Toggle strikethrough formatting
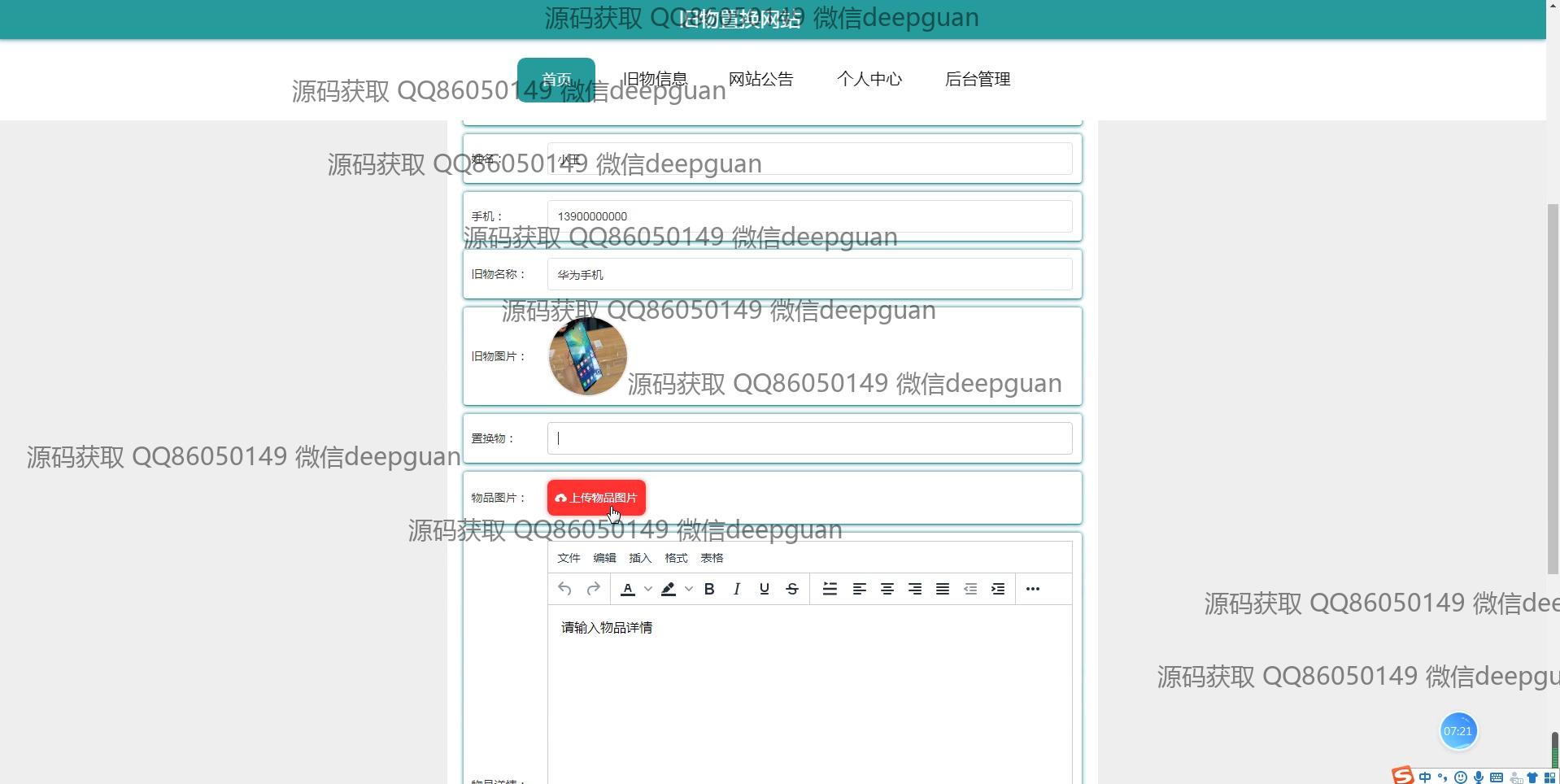Viewport: 1560px width, 784px height. click(x=792, y=589)
